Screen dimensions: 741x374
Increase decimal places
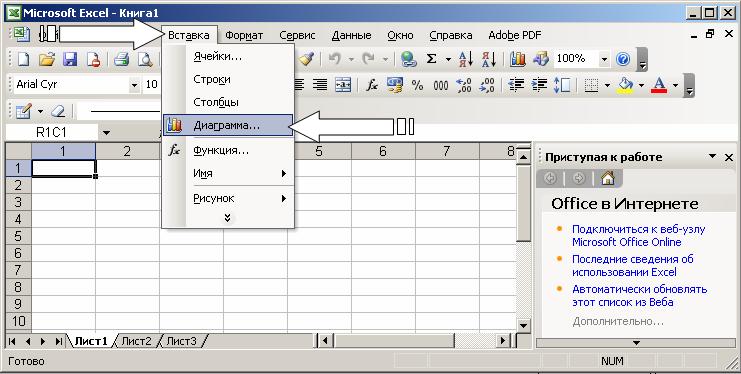464,85
